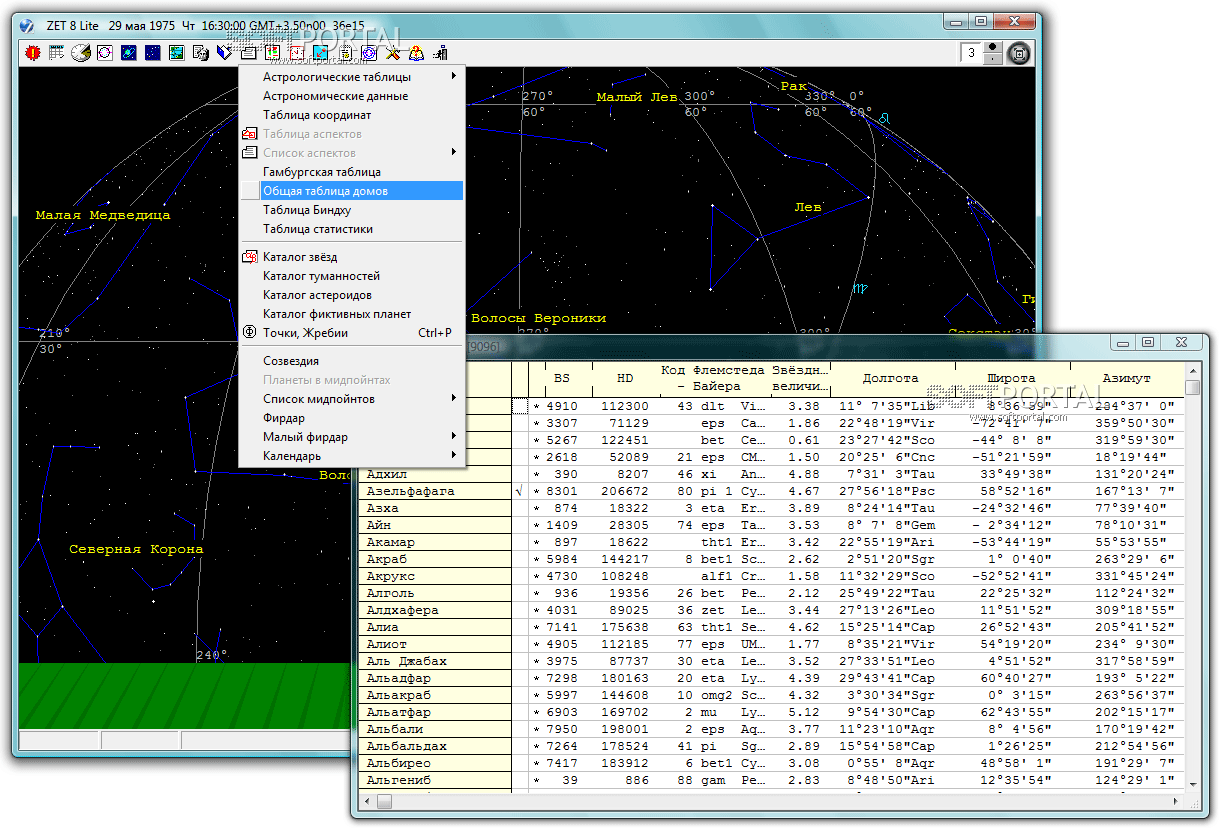Click the Широта column header
Viewport: 1220px width, 830px height.
1012,378
